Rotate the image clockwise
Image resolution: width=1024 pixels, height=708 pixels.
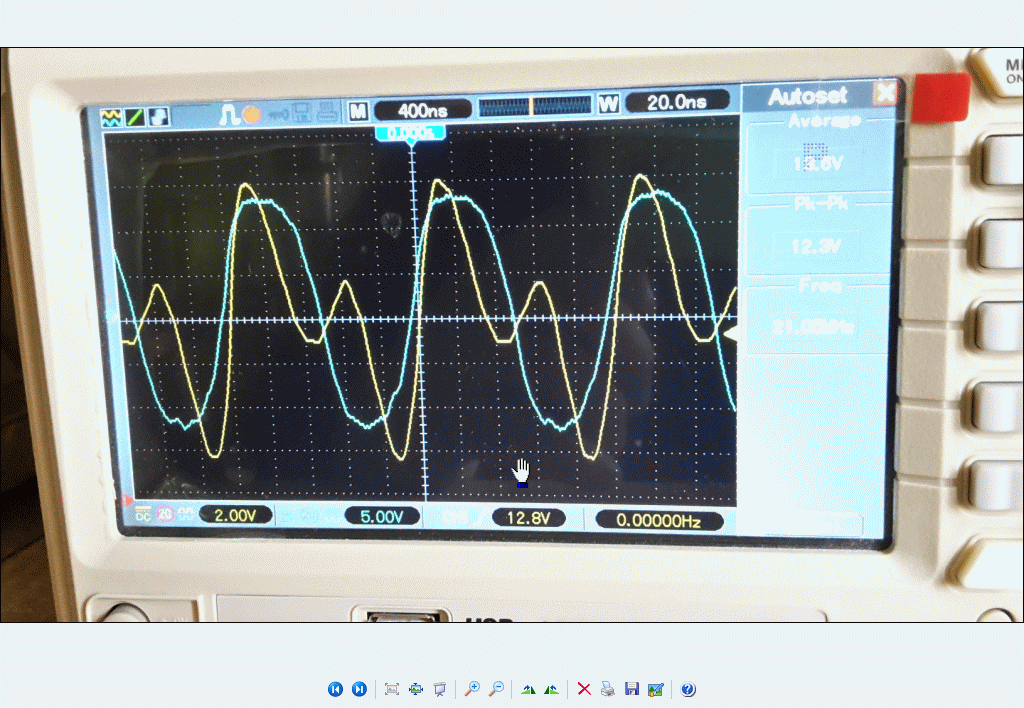(x=528, y=689)
